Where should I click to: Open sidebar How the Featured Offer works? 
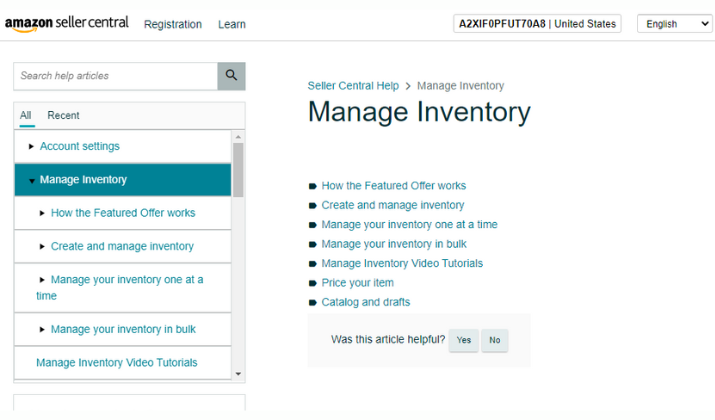pos(123,213)
